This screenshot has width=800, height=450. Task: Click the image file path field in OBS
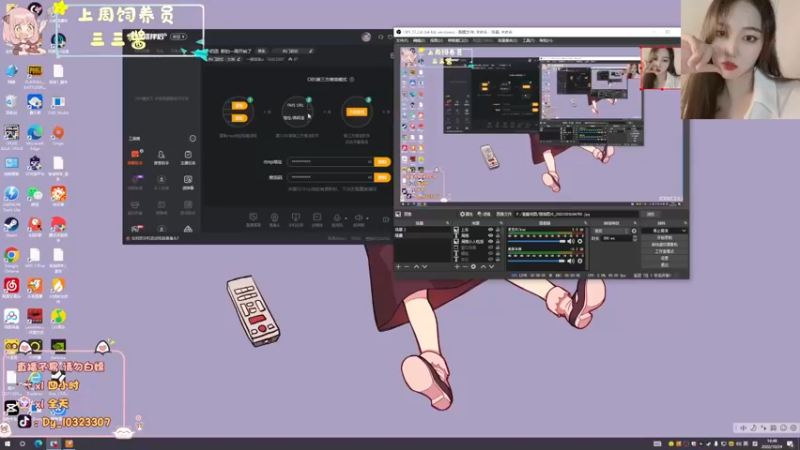click(x=577, y=214)
